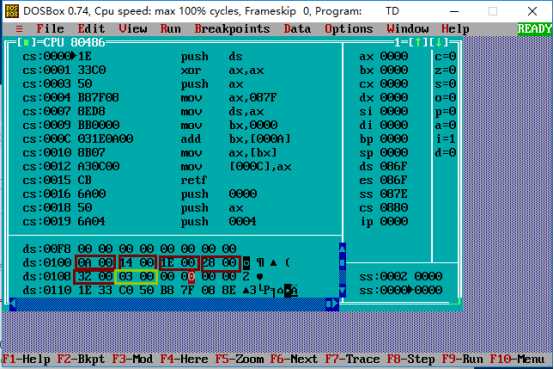This screenshot has width=554, height=369.
Task: Click F7-Trace in the bottom bar
Action: tap(352, 359)
